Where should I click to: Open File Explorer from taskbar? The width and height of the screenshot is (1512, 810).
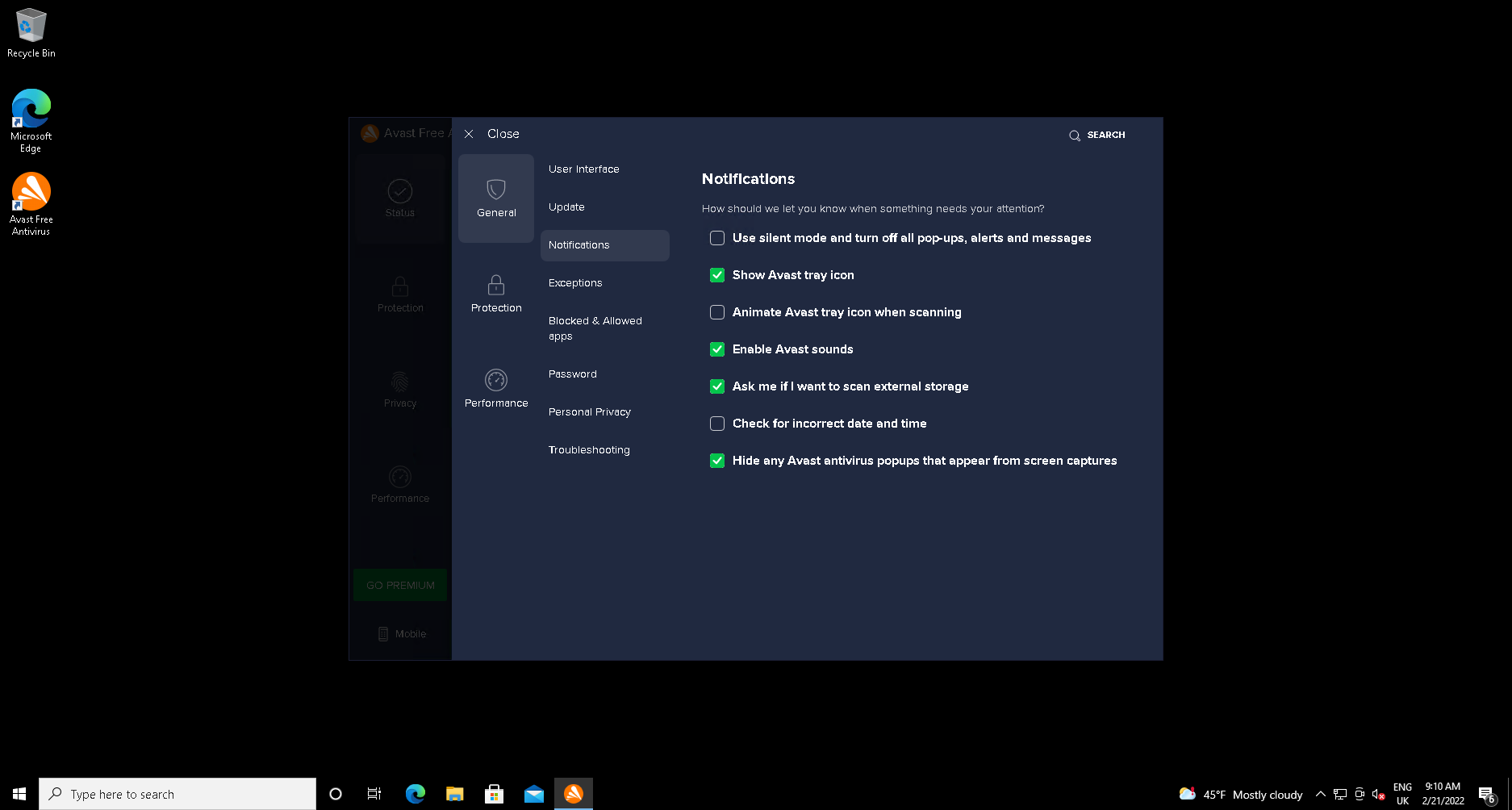(455, 794)
